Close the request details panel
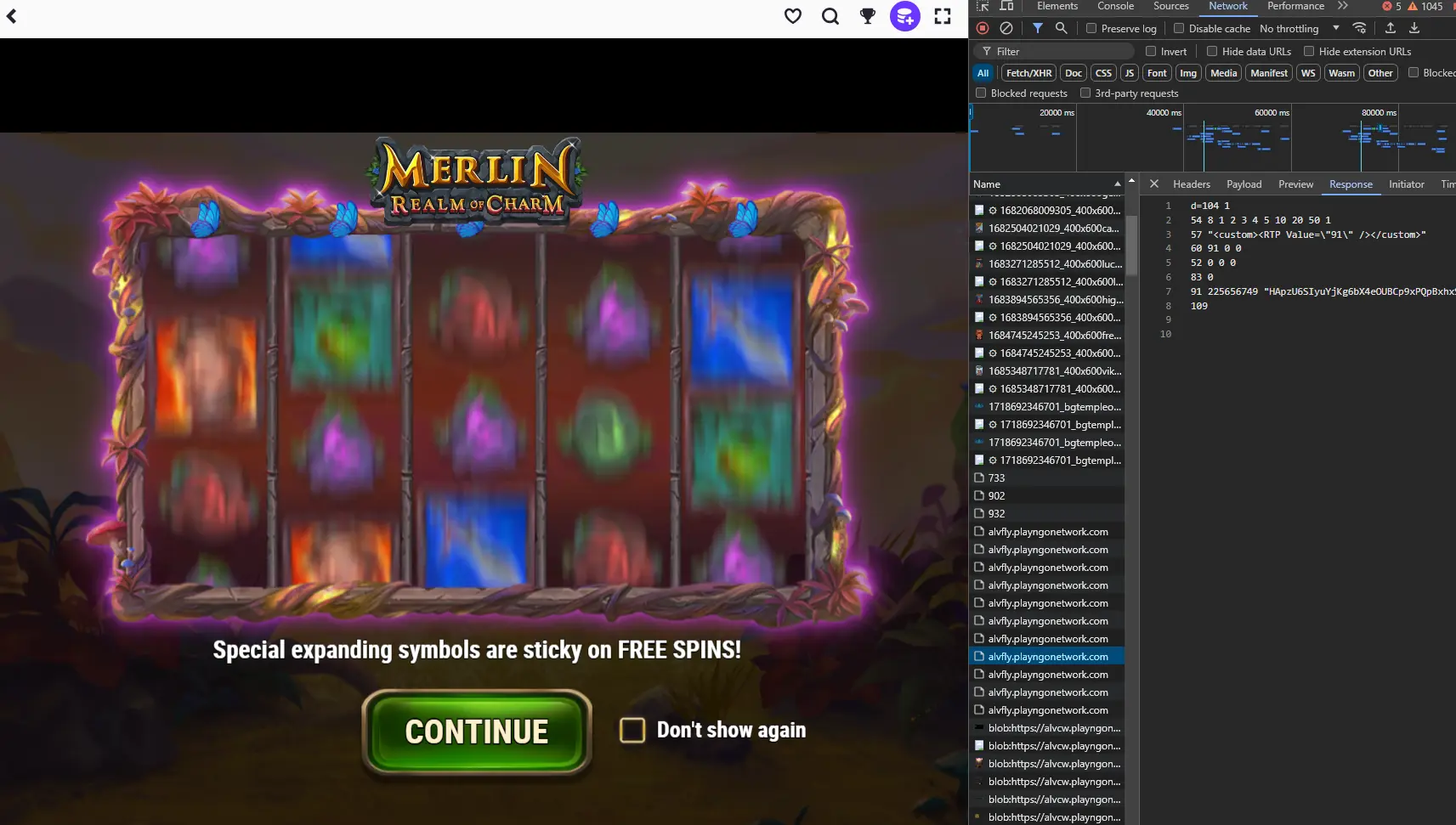Screen dimensions: 1456x825 coord(1154,184)
